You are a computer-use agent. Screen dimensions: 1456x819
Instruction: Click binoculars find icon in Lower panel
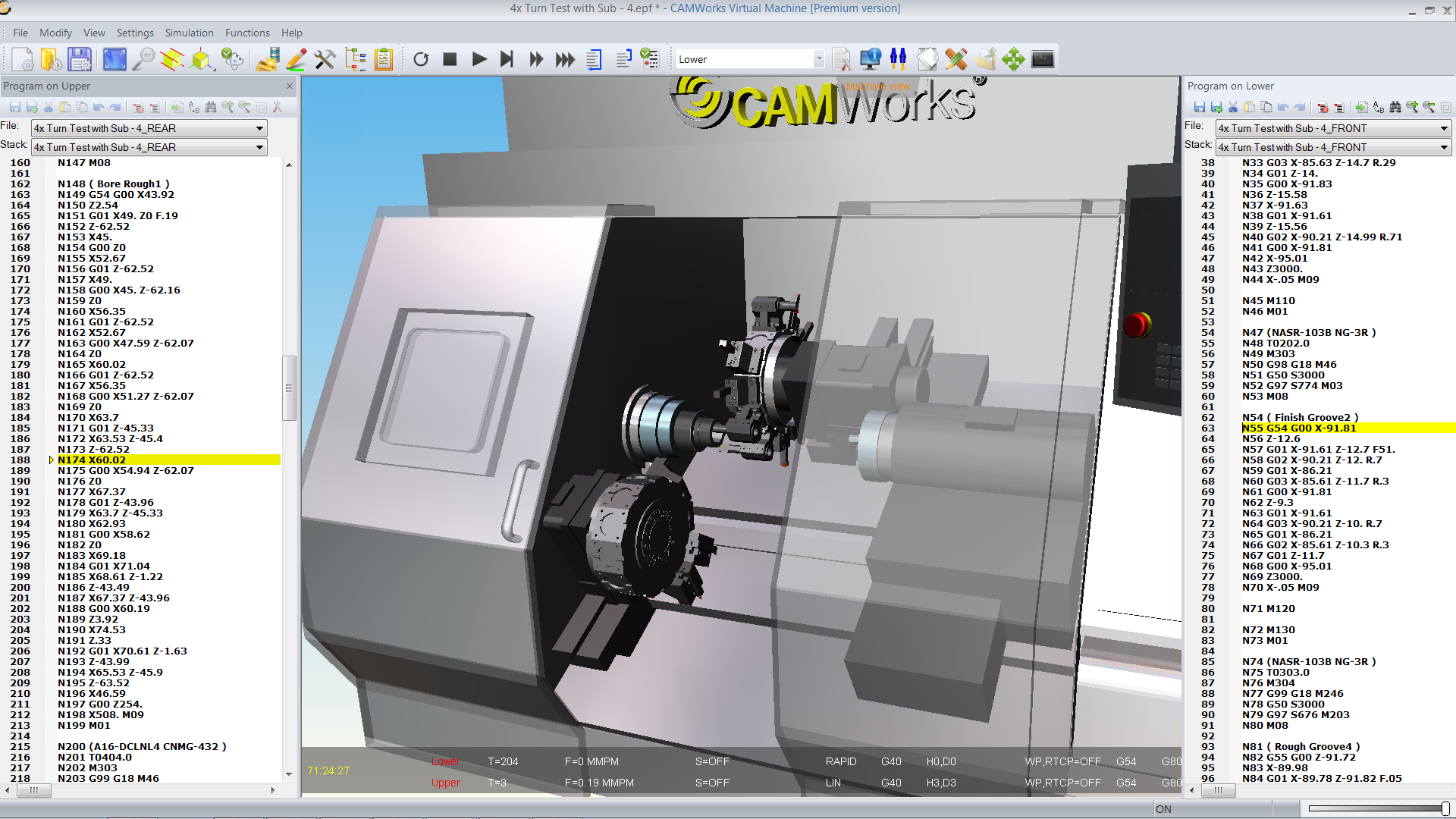[x=1395, y=108]
